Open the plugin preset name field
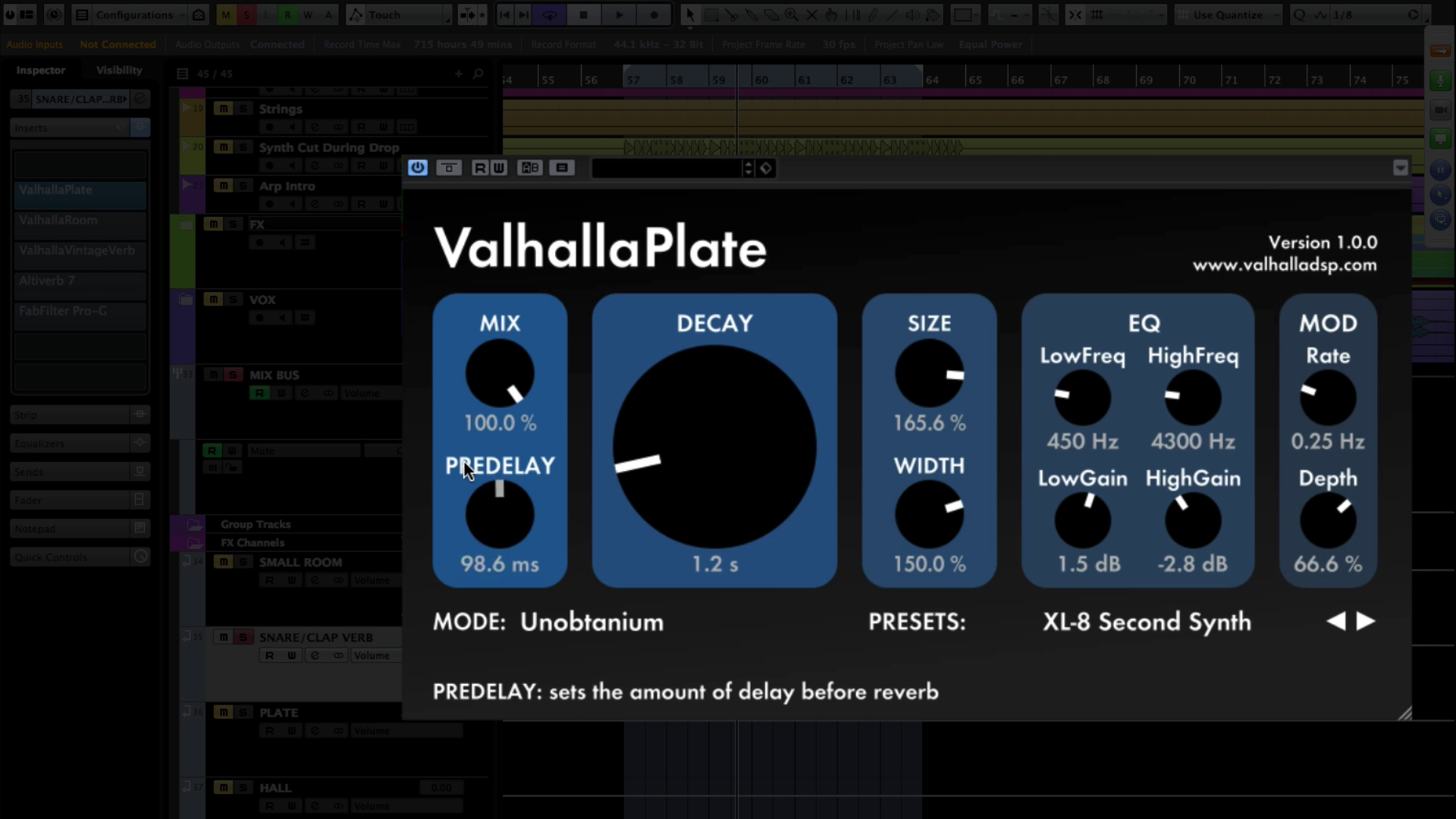The width and height of the screenshot is (1456, 819). tap(666, 168)
